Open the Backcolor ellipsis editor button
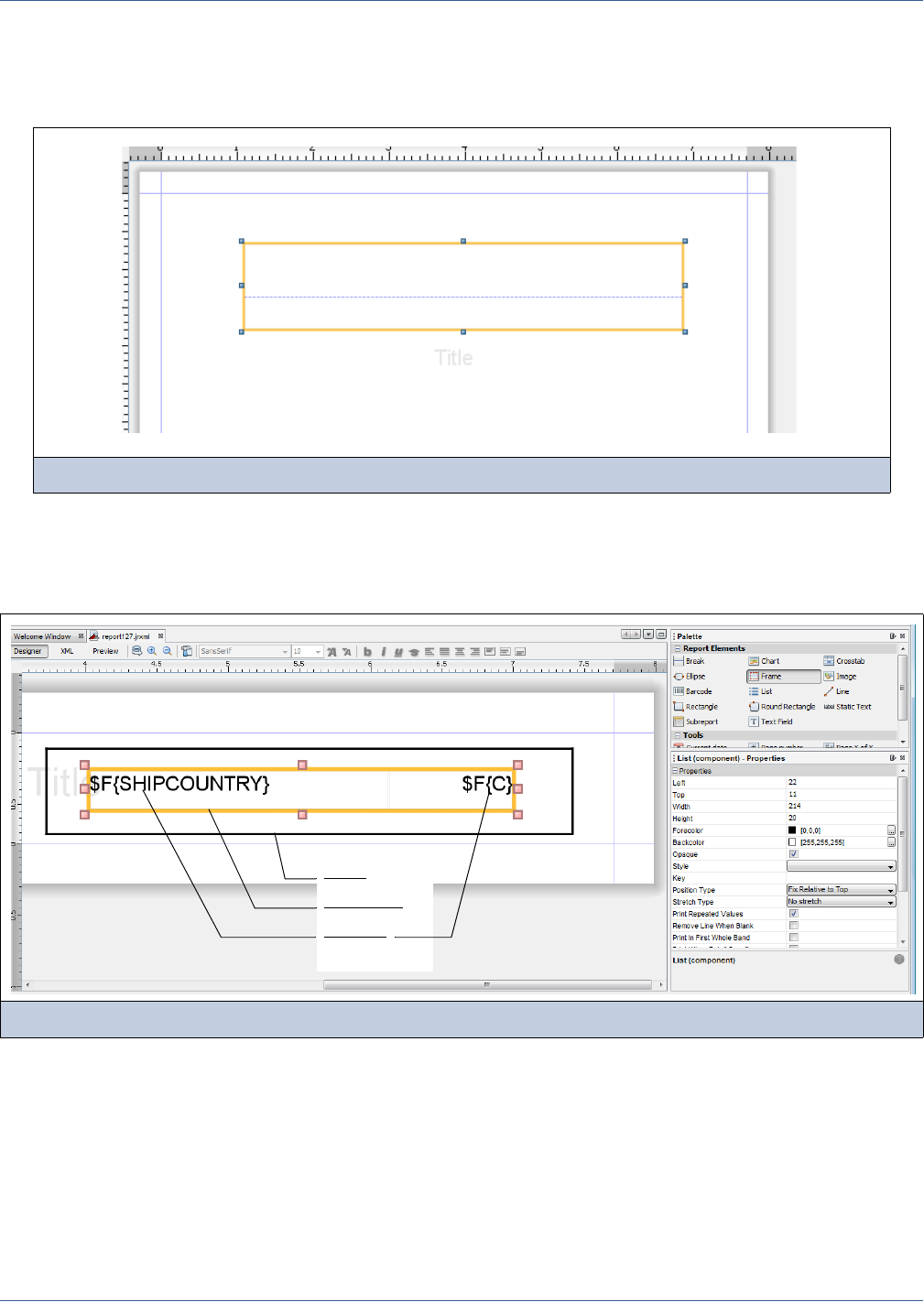The image size is (924, 1302). (x=891, y=842)
